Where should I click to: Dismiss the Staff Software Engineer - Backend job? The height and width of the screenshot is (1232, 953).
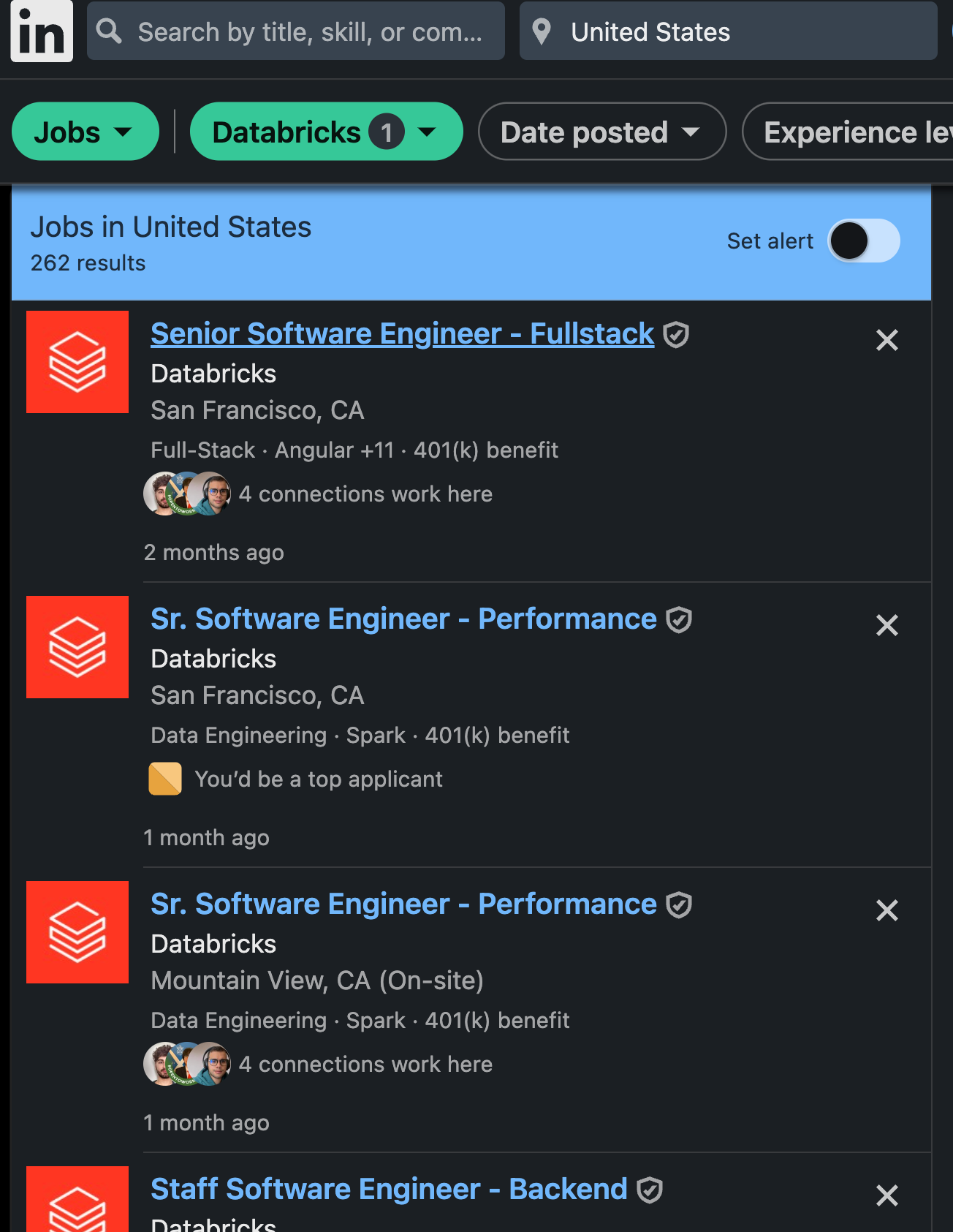click(887, 1195)
